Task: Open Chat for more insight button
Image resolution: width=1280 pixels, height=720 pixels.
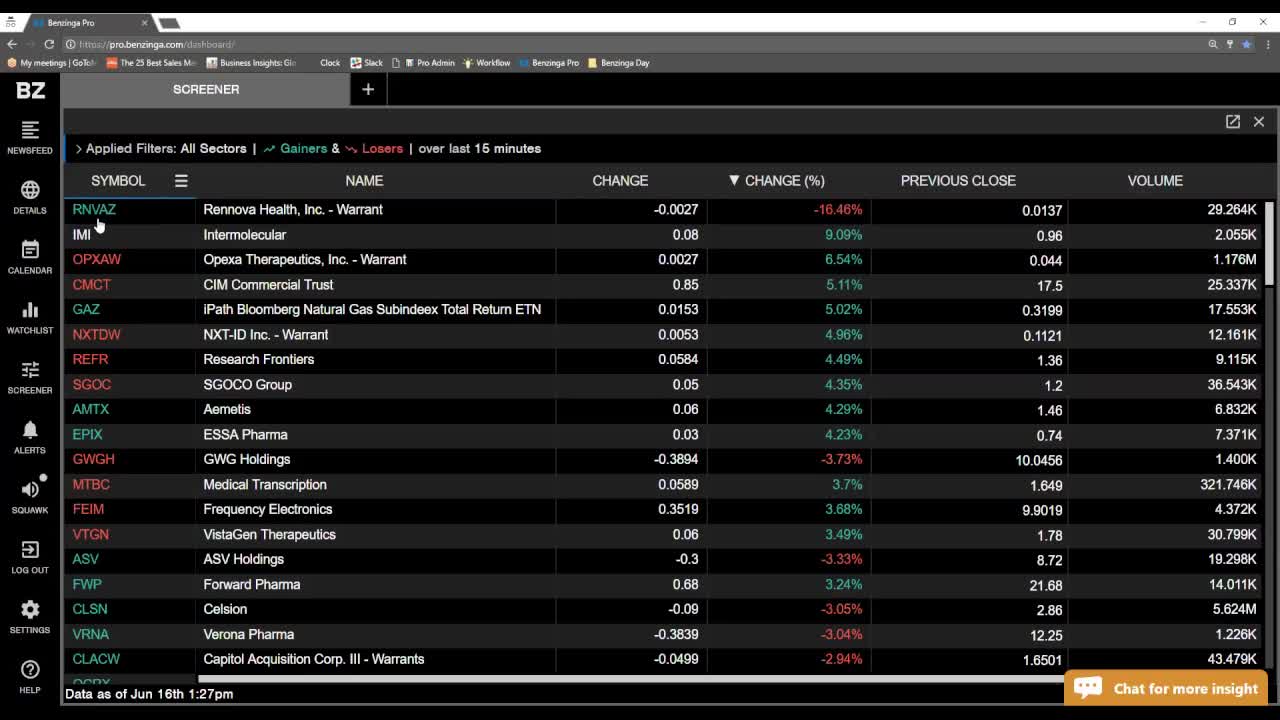Action: pyautogui.click(x=1166, y=688)
